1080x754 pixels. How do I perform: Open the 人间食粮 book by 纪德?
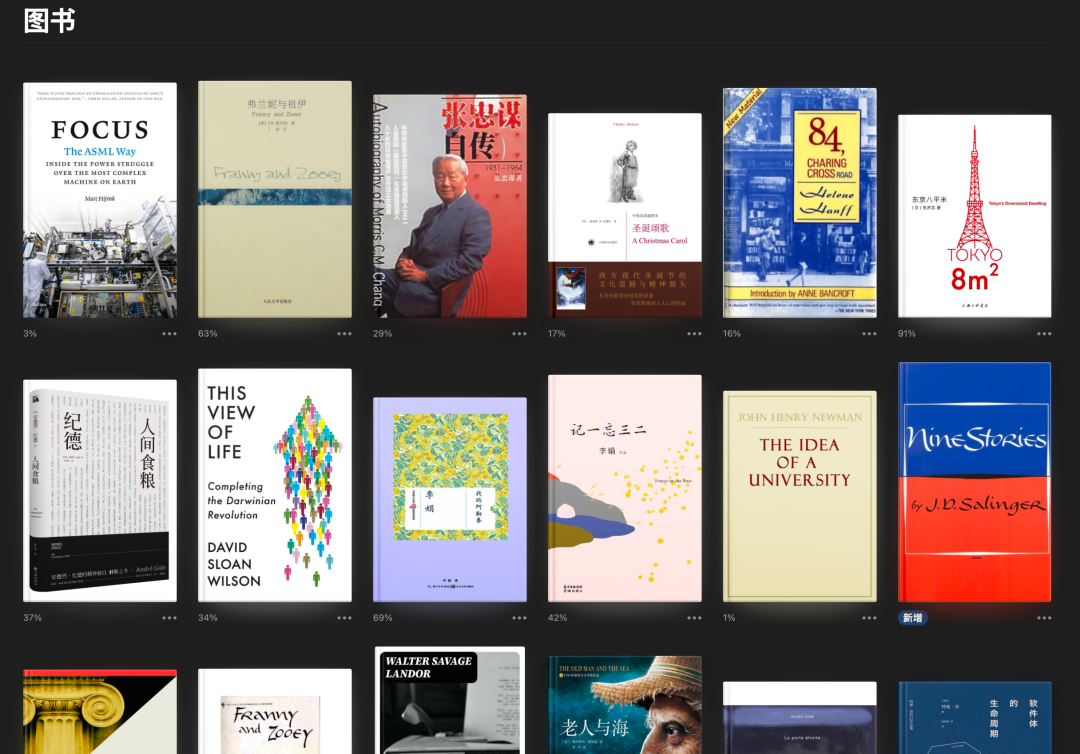100,491
